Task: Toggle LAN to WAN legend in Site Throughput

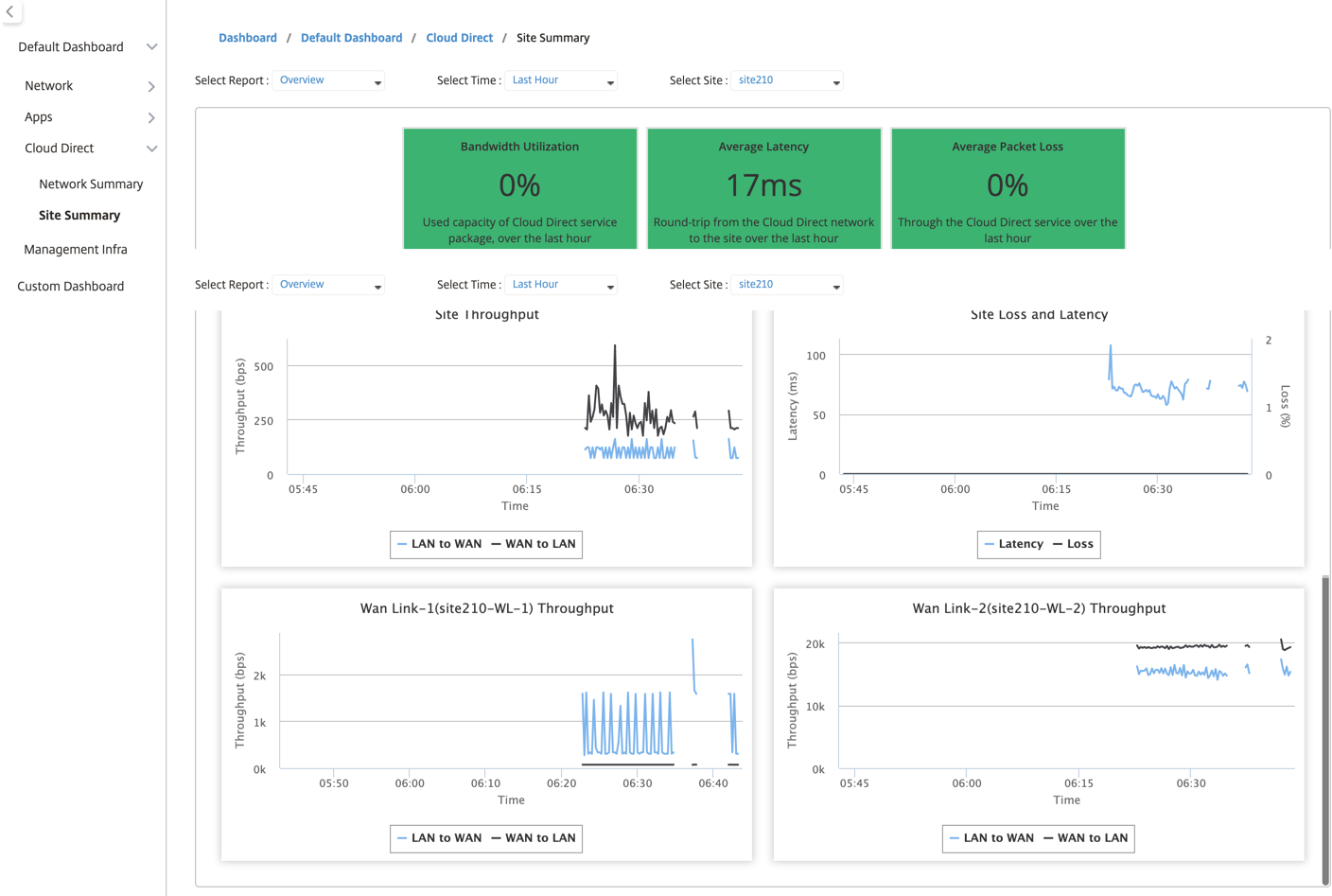Action: coord(440,544)
